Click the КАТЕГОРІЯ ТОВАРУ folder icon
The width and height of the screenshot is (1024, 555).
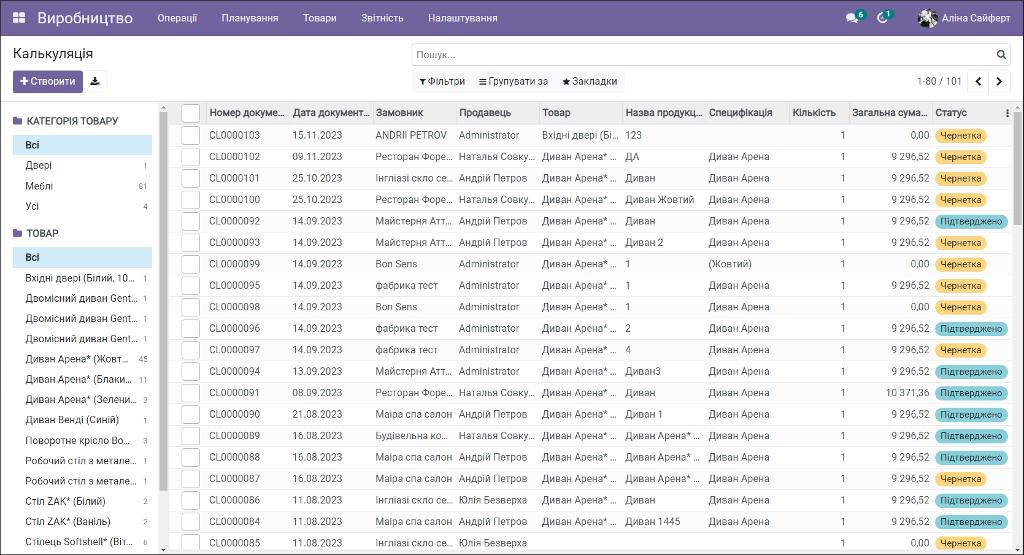(x=18, y=121)
